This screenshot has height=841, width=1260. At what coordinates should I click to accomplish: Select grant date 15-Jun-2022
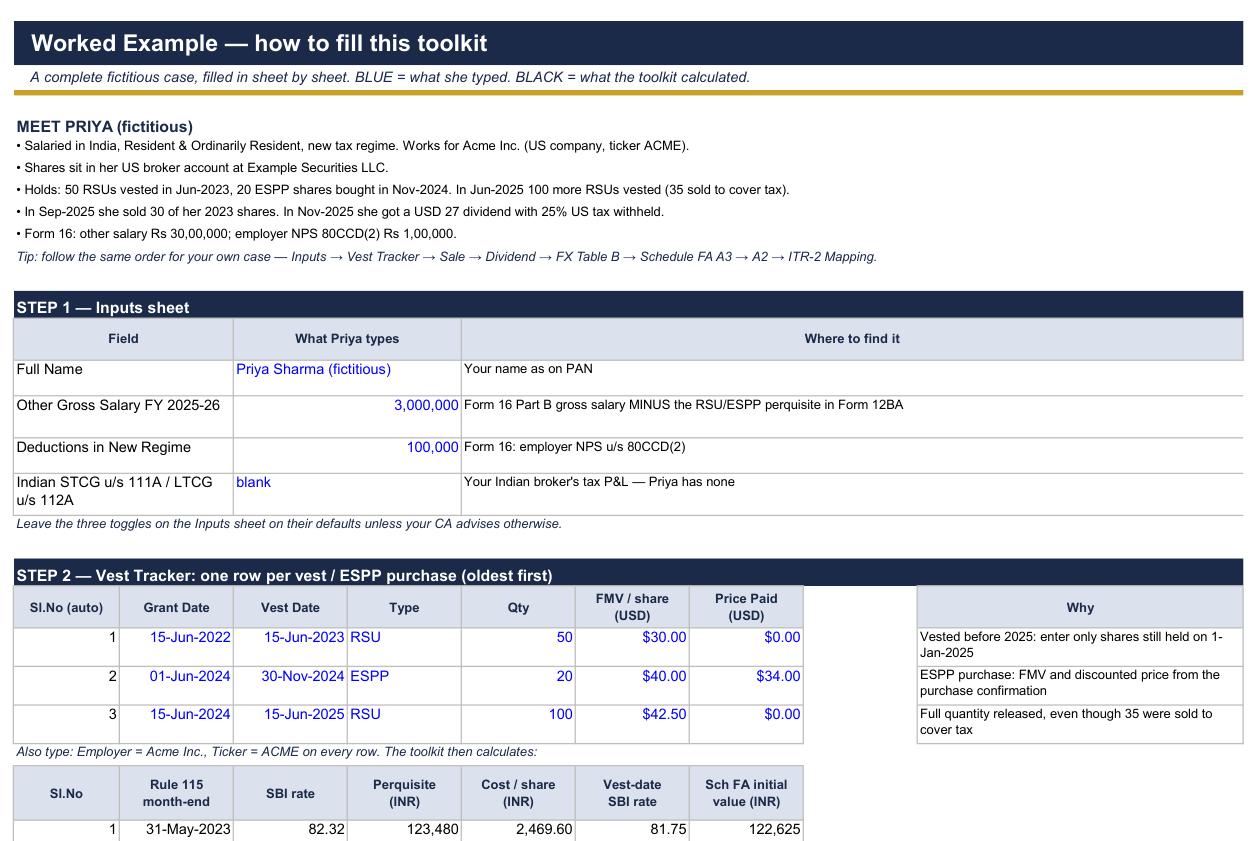click(x=176, y=647)
